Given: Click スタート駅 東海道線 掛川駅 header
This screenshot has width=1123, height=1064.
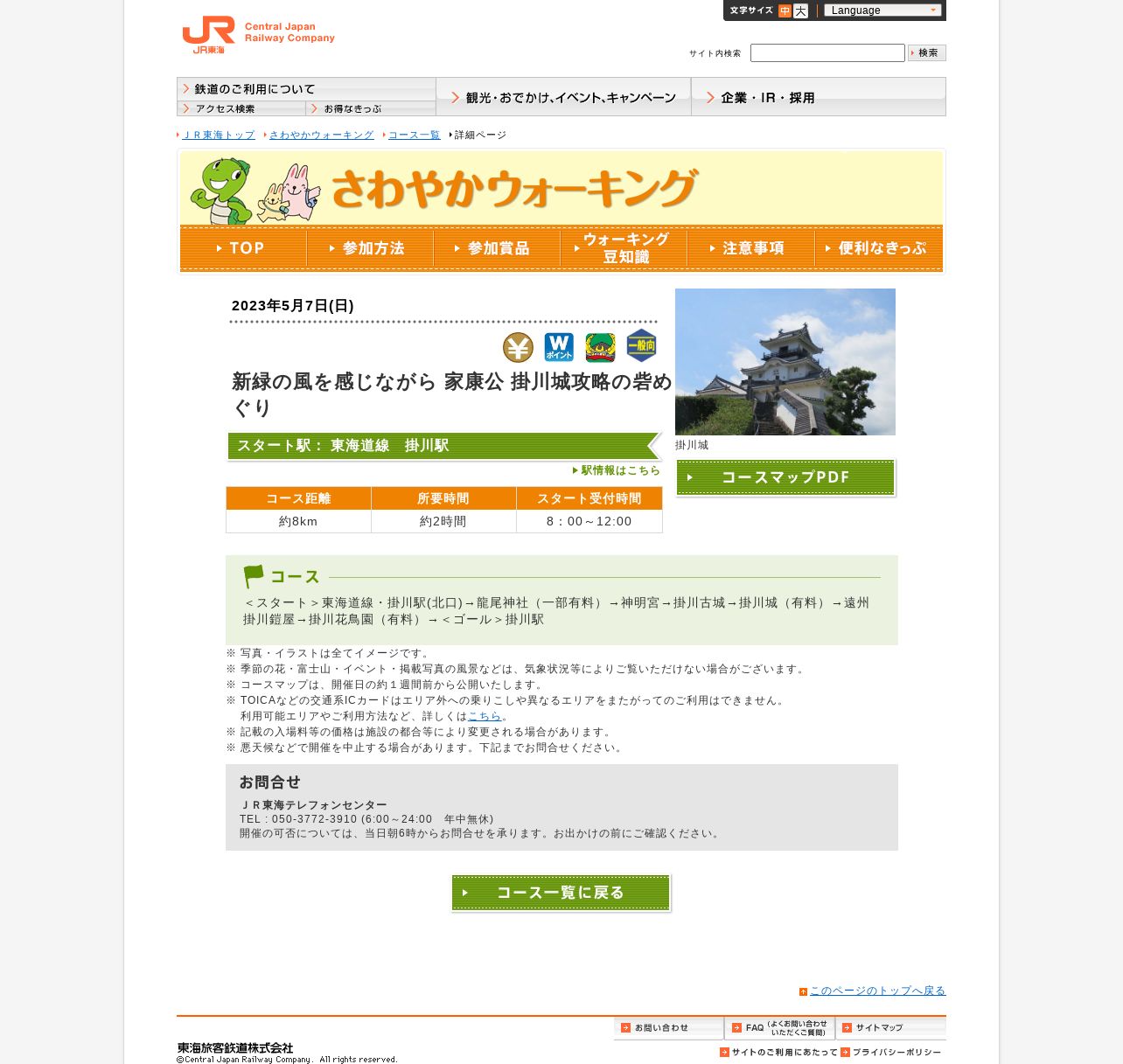Looking at the screenshot, I should tap(444, 446).
